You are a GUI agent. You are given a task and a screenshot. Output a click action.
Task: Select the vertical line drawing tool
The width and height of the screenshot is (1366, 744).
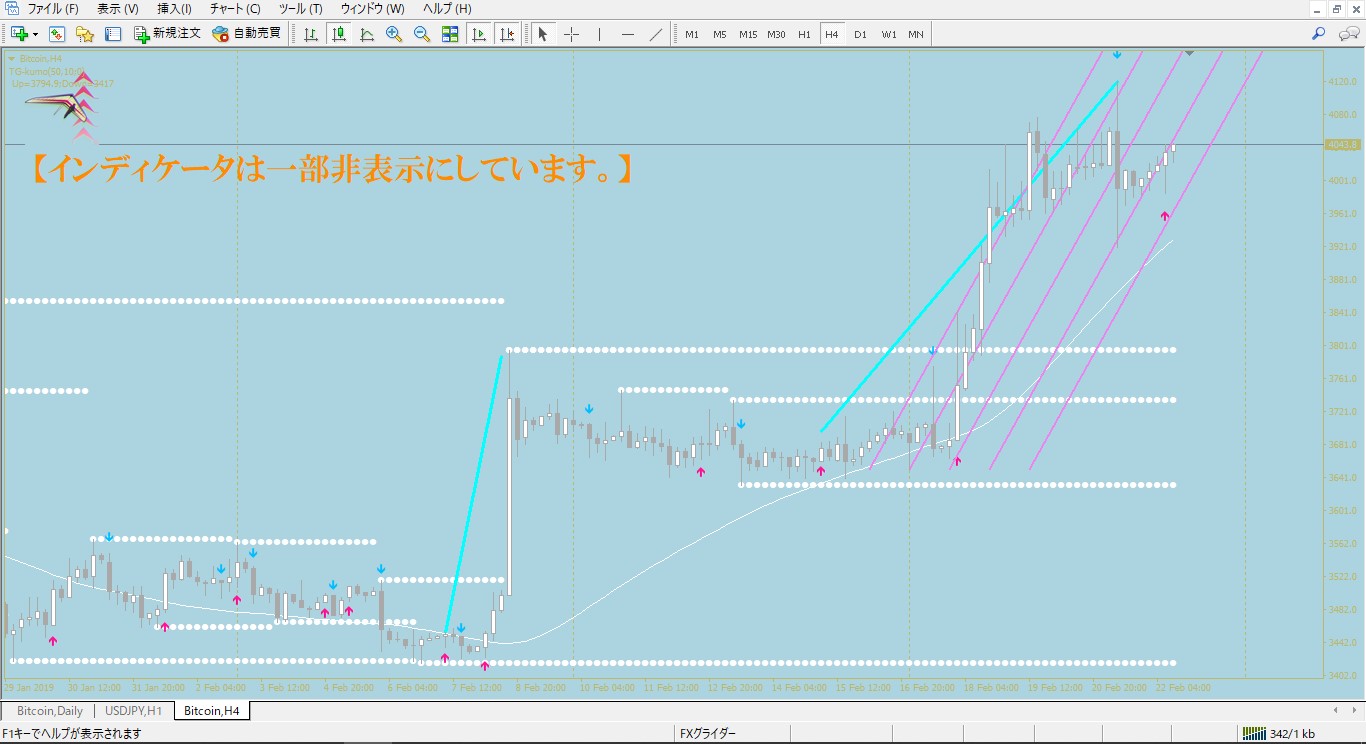tap(599, 34)
